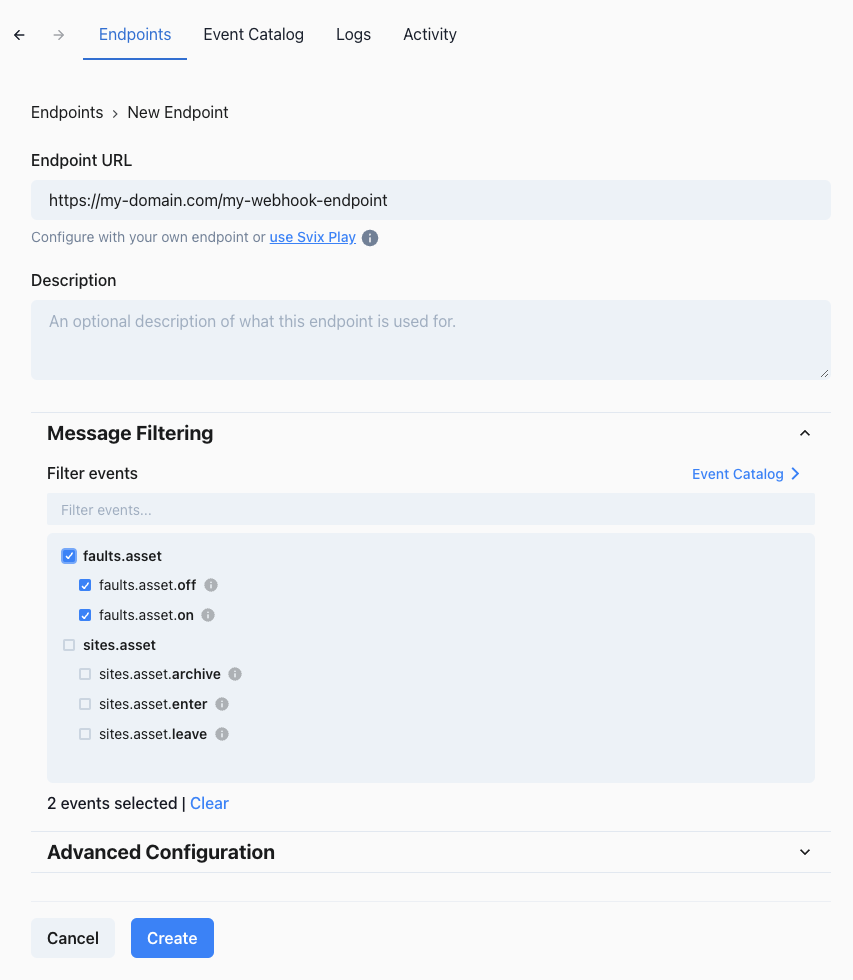Enable the sites.asset checkbox
The height and width of the screenshot is (980, 853).
pyautogui.click(x=68, y=645)
